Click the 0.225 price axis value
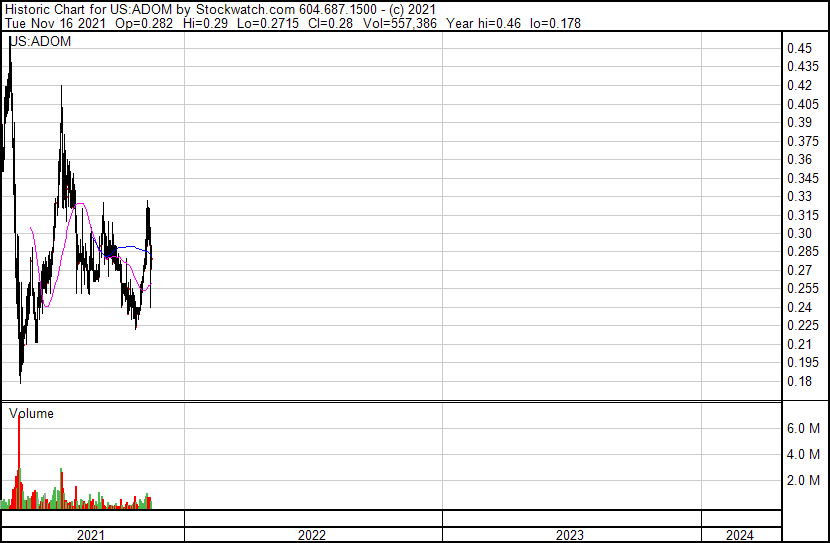830x543 pixels. pos(803,325)
